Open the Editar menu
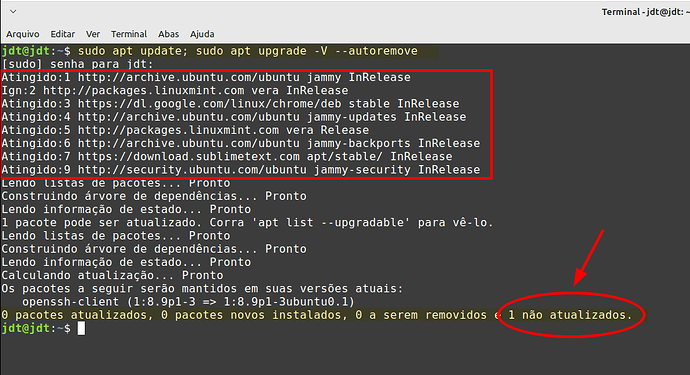The image size is (690, 375). click(x=62, y=34)
